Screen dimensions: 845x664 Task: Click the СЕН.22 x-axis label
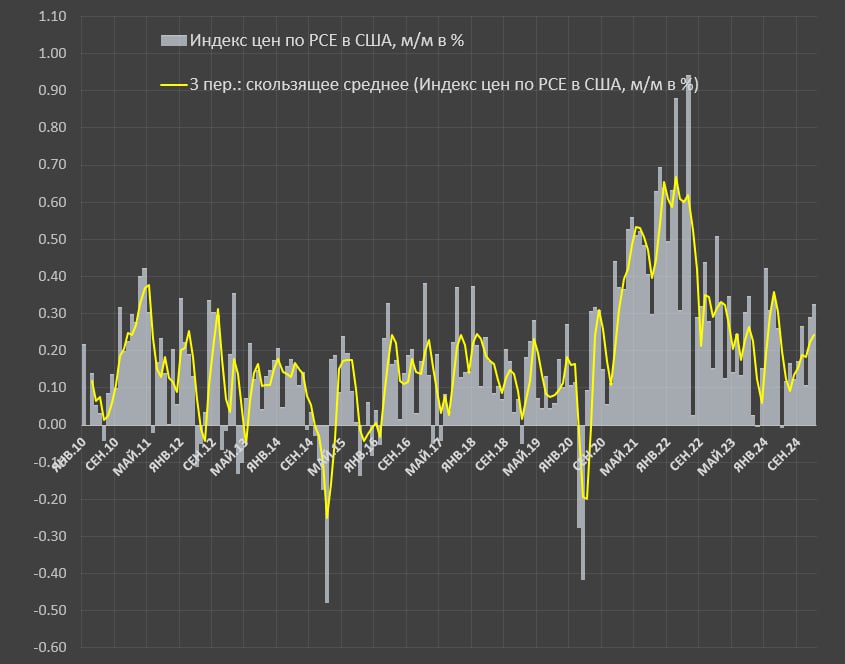pos(688,455)
